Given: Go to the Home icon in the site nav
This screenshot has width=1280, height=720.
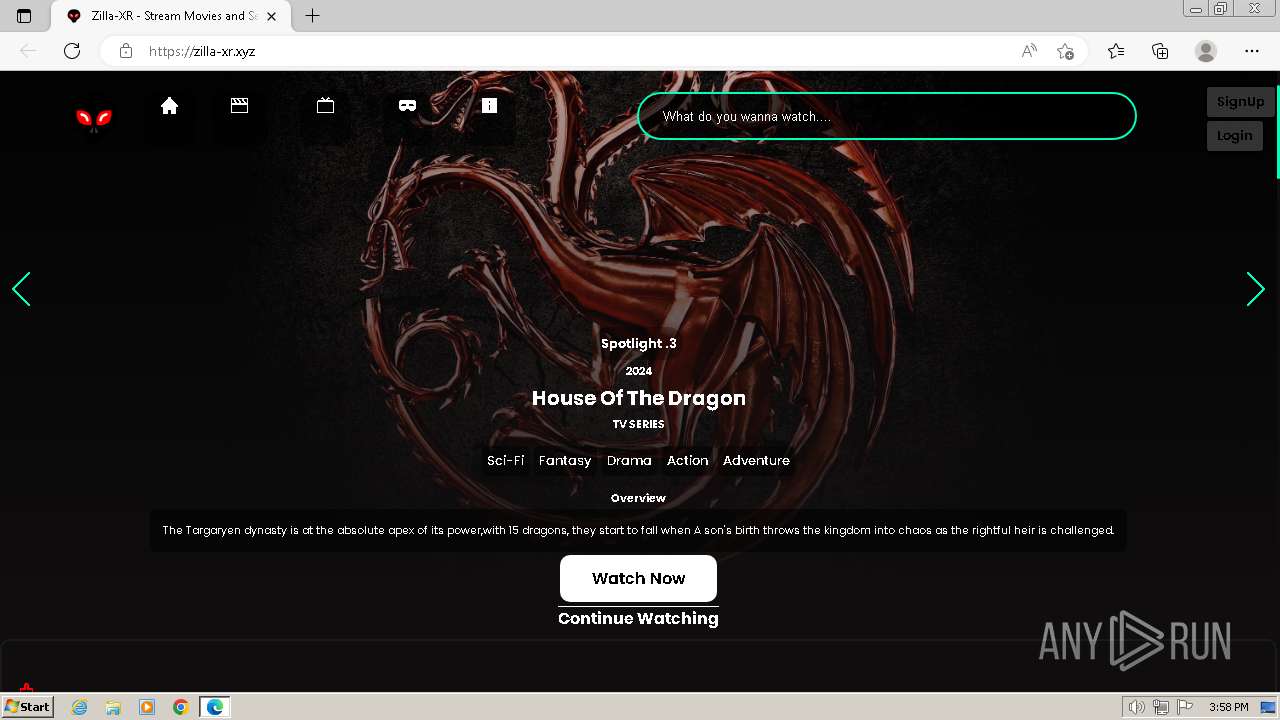Looking at the screenshot, I should [x=169, y=106].
